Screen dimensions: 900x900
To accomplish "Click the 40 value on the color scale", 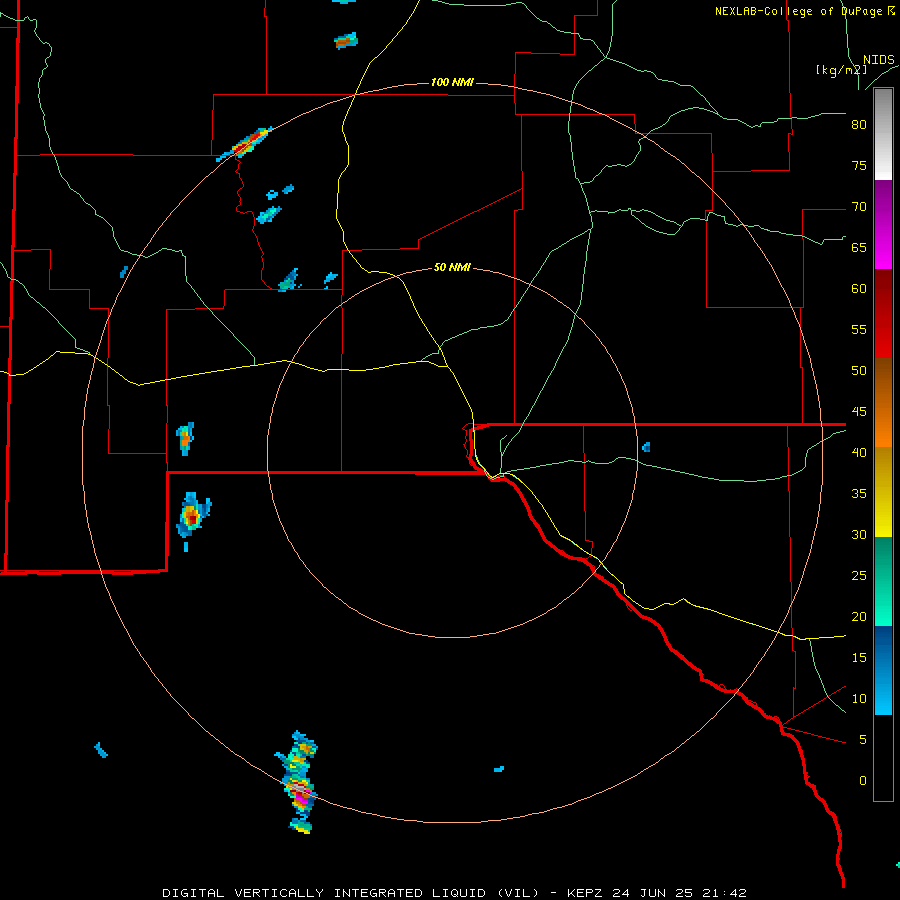I will [x=859, y=452].
